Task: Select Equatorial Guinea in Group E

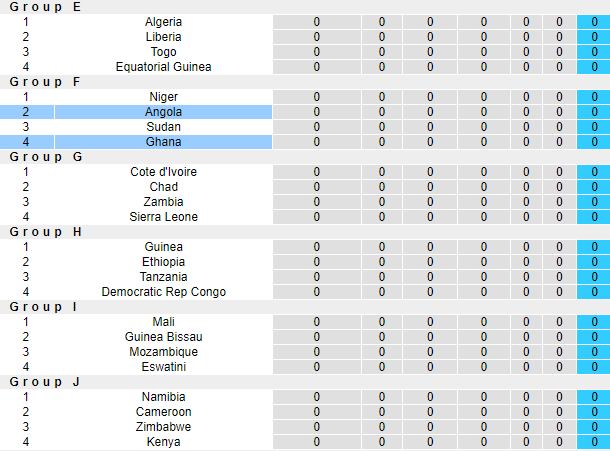Action: click(x=163, y=67)
